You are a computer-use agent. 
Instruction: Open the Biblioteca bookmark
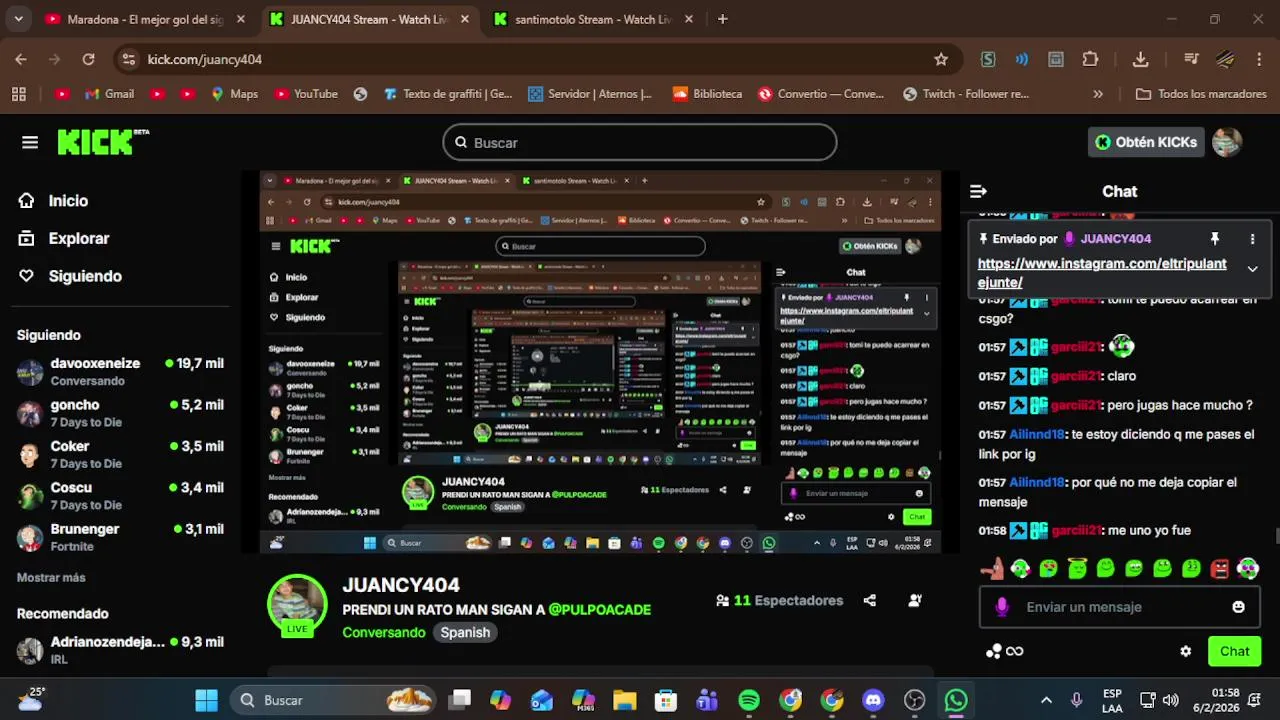706,94
